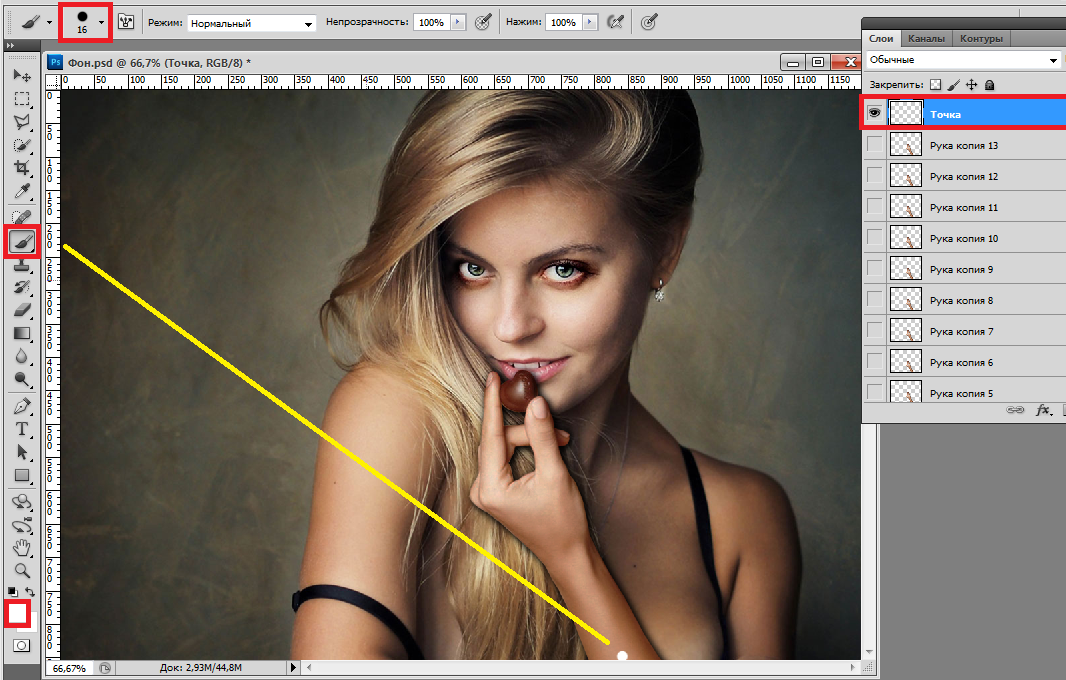Open the brush preset picker dropdown
Viewport: 1066px width, 680px height.
[x=101, y=22]
